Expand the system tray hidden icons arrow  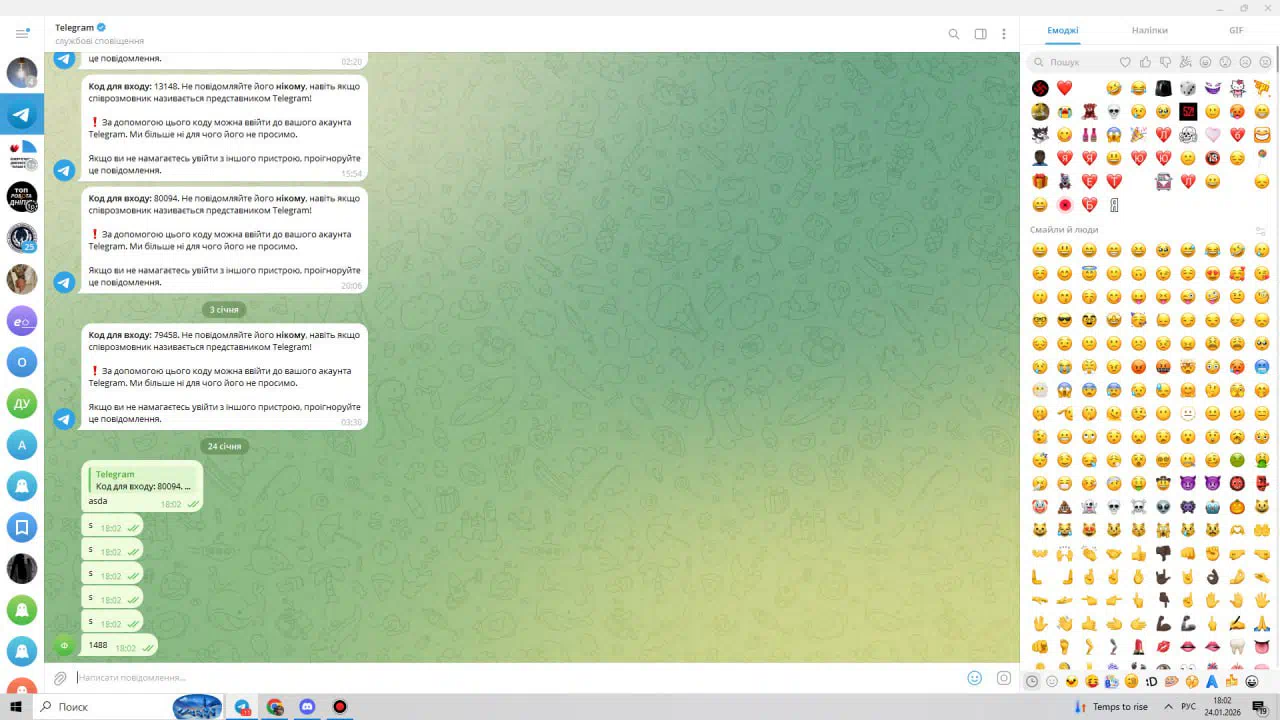click(1168, 707)
